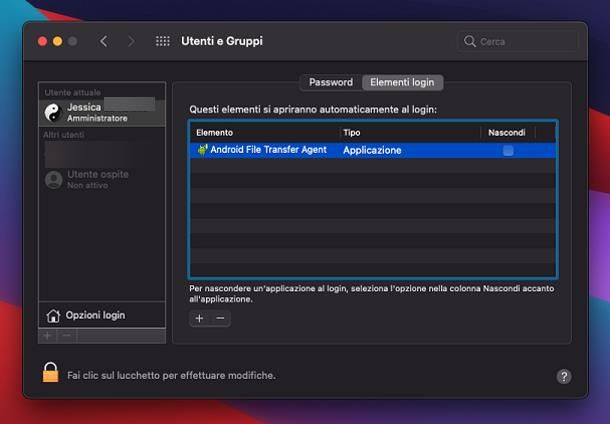Click the Android File Transfer Agent icon
The image size is (610, 424).
click(x=202, y=150)
